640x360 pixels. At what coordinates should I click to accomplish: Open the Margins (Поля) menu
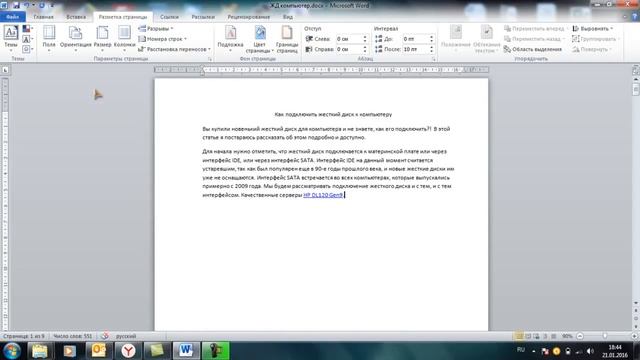[x=49, y=38]
